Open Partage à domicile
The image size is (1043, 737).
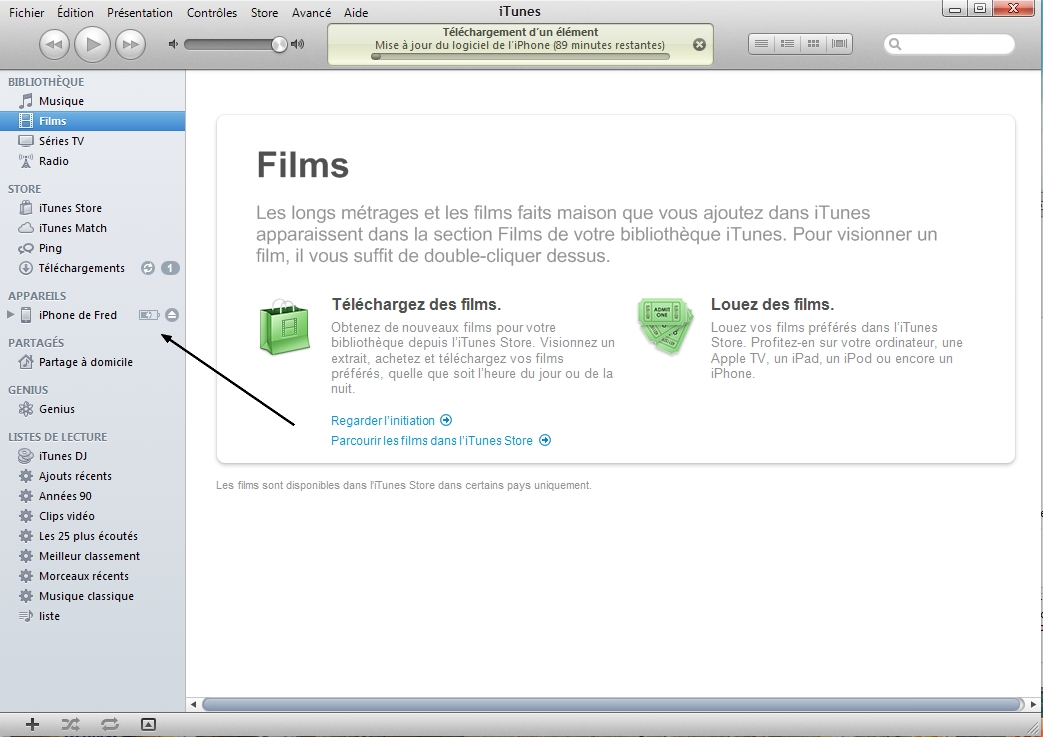tap(92, 363)
